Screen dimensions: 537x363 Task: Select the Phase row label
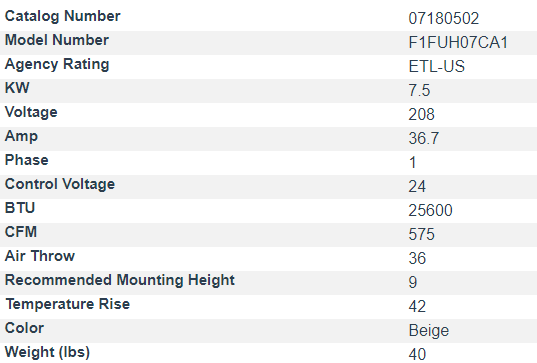tap(27, 160)
